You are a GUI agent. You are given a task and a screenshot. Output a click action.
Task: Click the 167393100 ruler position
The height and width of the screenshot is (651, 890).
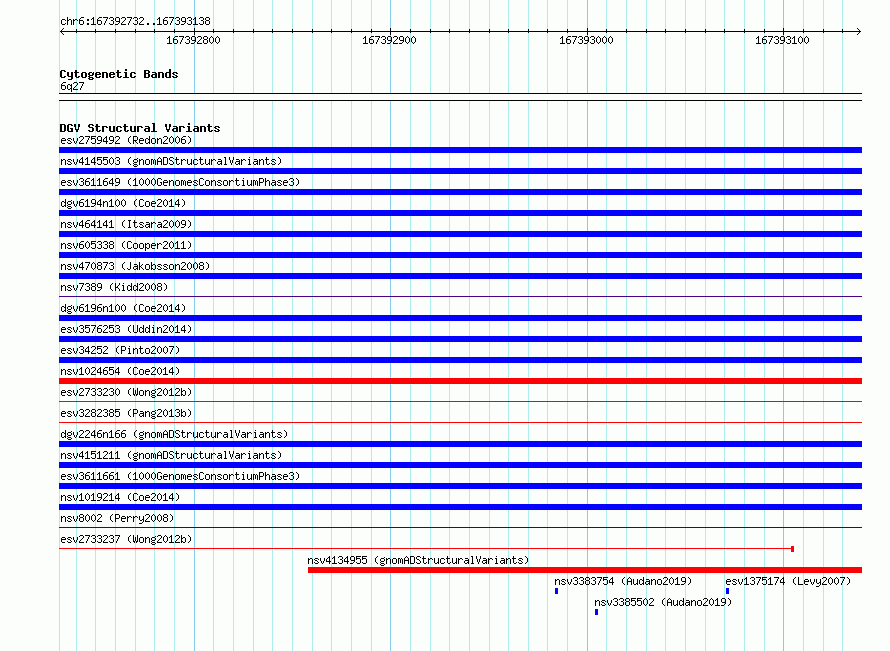click(782, 40)
